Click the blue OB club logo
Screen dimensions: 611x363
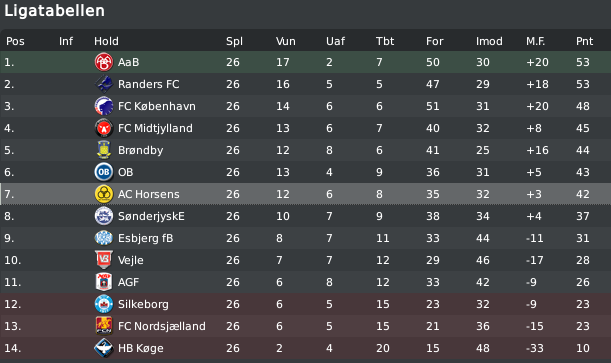(x=104, y=172)
